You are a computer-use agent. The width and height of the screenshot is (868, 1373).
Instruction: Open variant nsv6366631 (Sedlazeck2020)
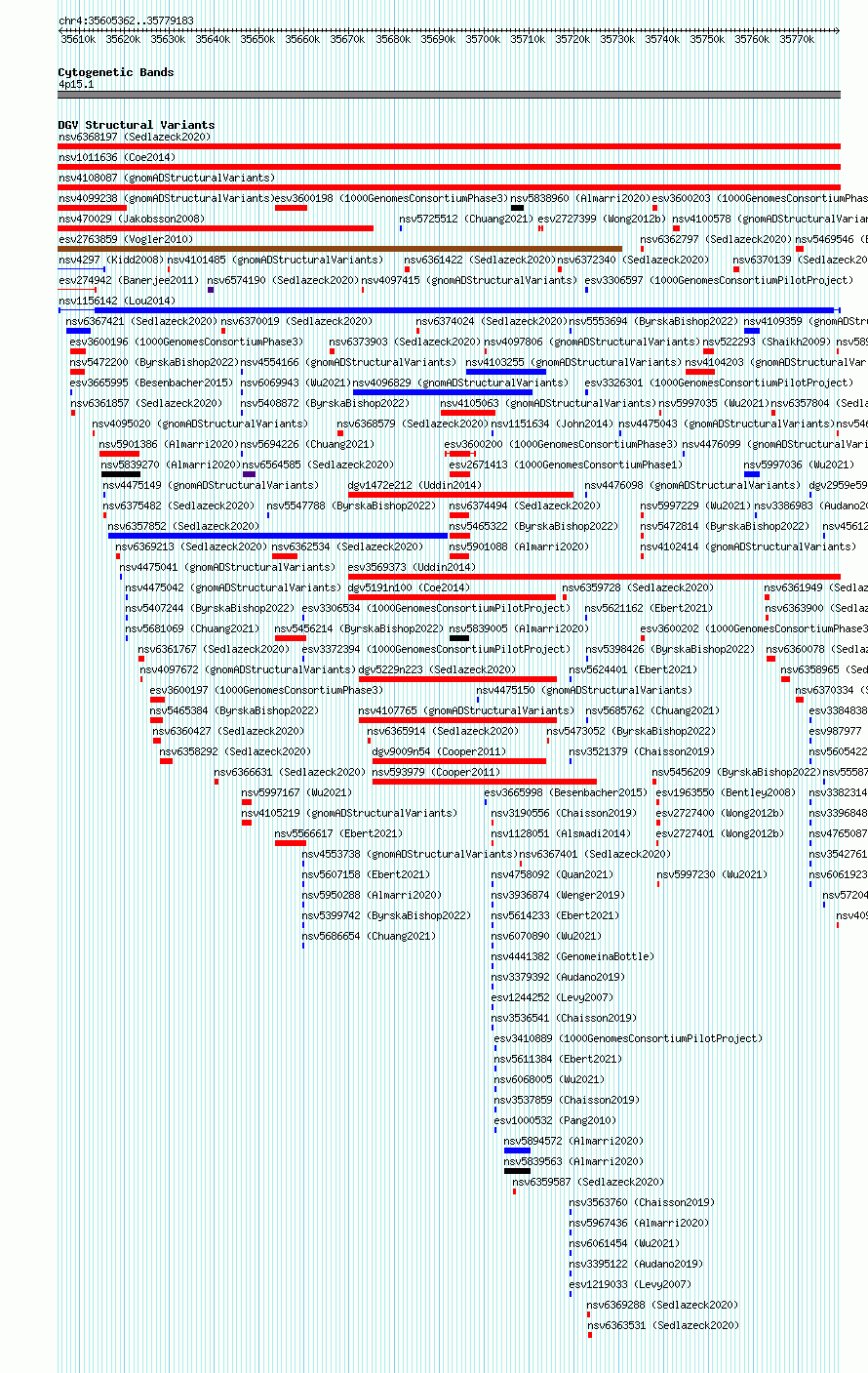tap(290, 772)
